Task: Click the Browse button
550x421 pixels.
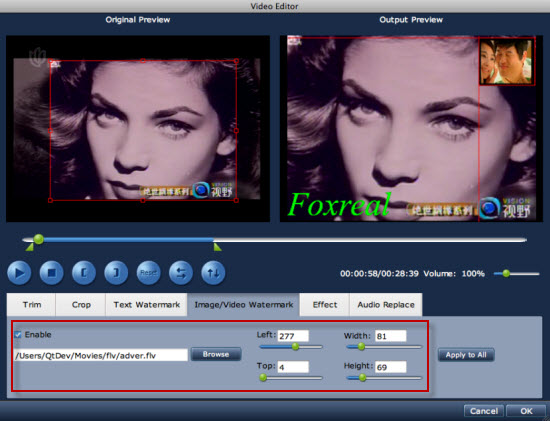Action: (216, 354)
